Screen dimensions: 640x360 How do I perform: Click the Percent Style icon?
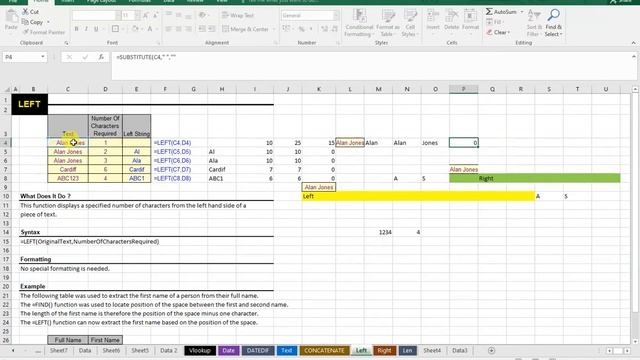coord(302,29)
